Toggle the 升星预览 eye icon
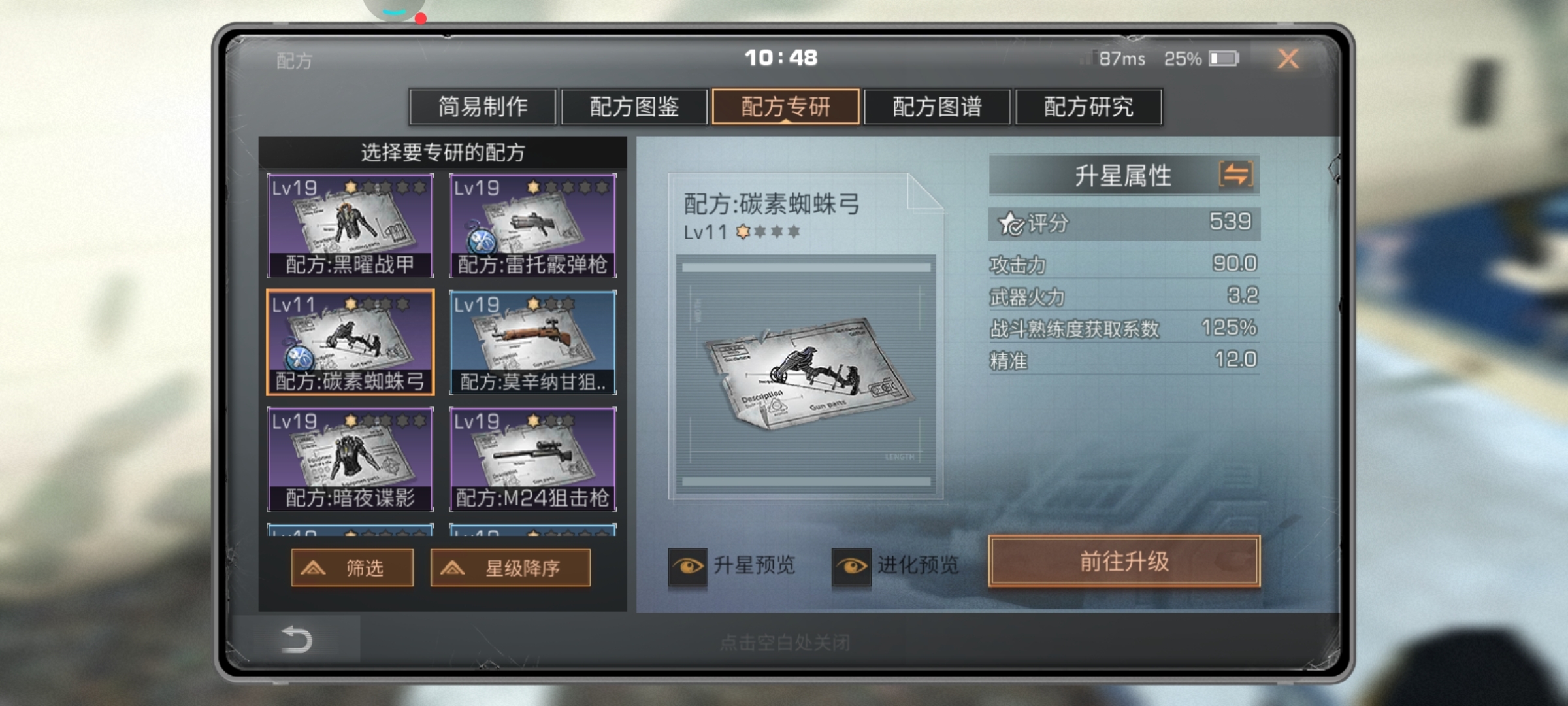Screen dimensions: 1568x706 point(687,566)
